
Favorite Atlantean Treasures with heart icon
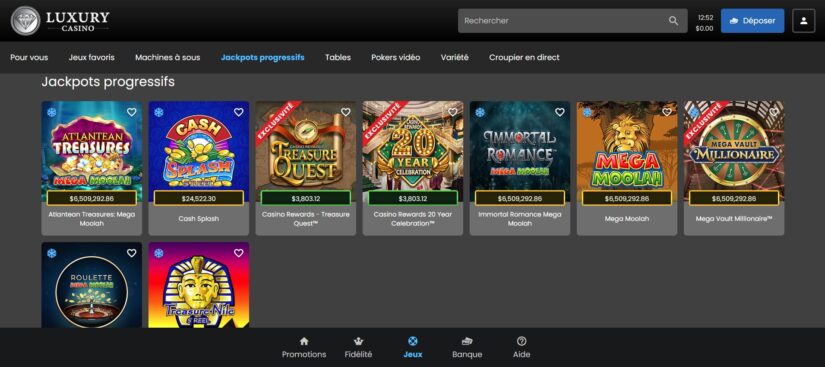coord(132,112)
